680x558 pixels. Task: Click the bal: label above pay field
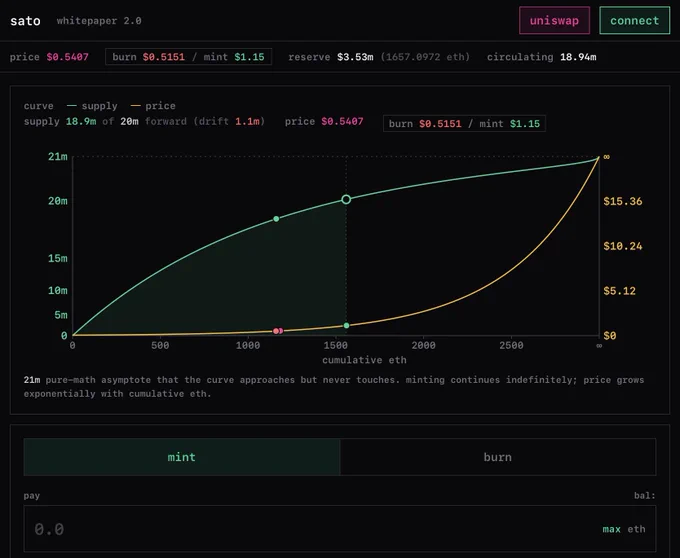[644, 495]
